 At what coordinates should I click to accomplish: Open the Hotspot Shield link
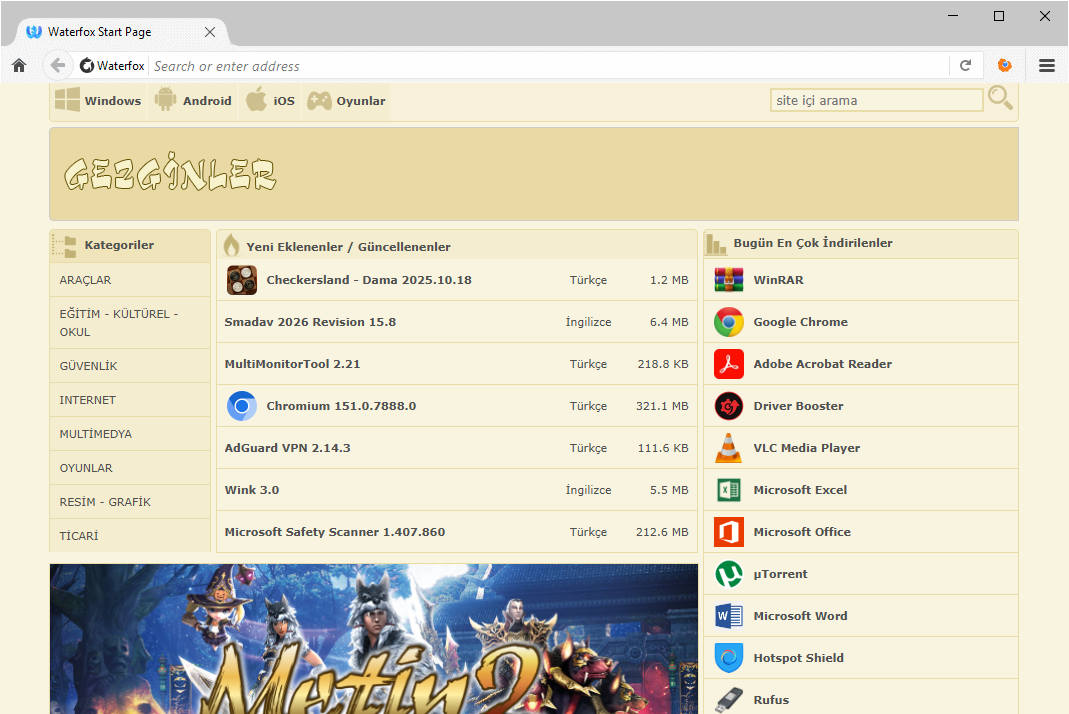pyautogui.click(x=798, y=658)
